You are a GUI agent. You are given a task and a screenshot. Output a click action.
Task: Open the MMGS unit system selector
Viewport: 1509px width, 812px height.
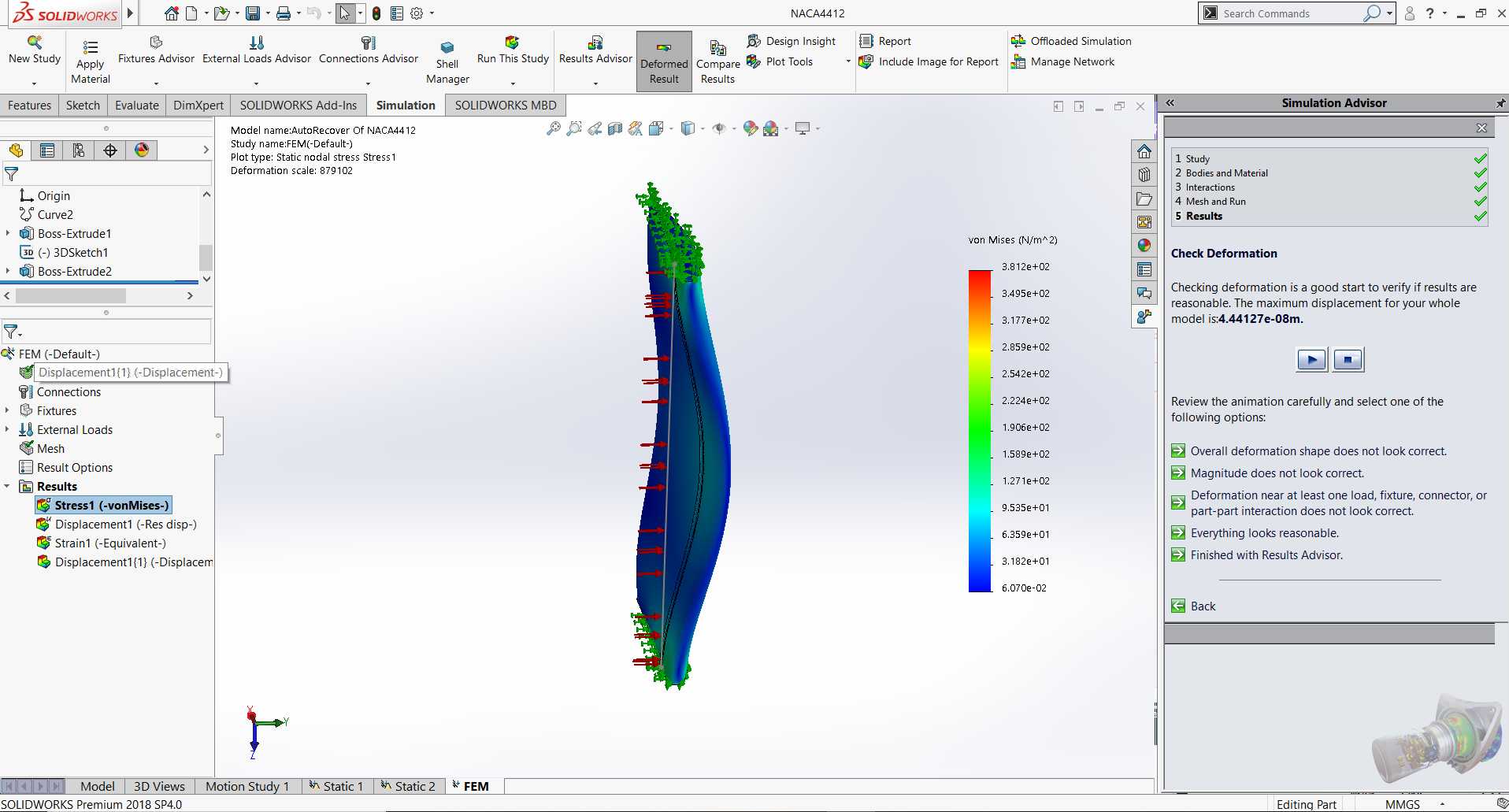click(1414, 804)
